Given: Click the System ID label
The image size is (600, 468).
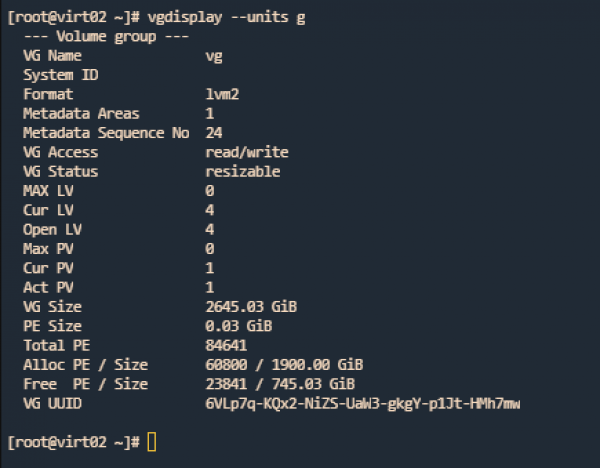Looking at the screenshot, I should (x=61, y=75).
